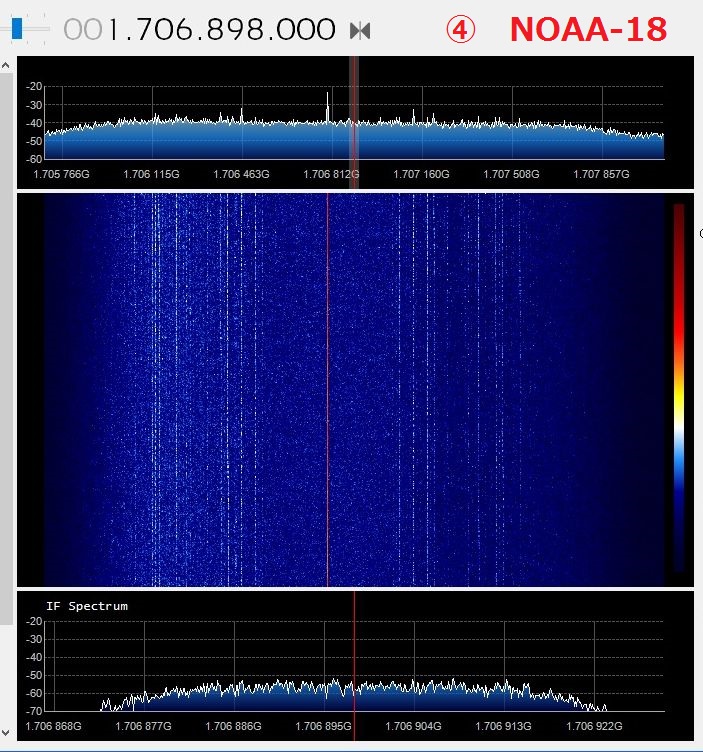Click spectrum axis label 1.707 508G
Viewport: 703px width, 752px height.
511,175
